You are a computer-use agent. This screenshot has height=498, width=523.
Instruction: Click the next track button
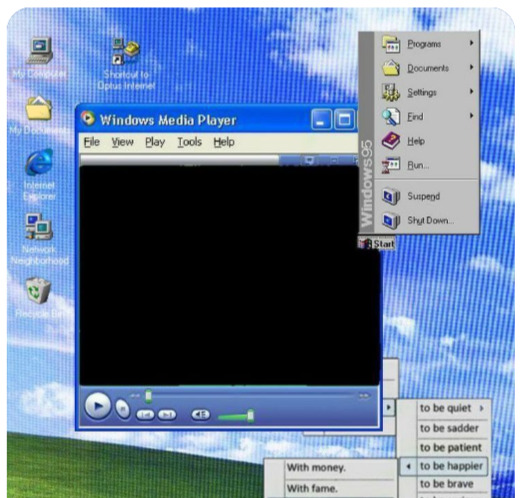pyautogui.click(x=167, y=415)
